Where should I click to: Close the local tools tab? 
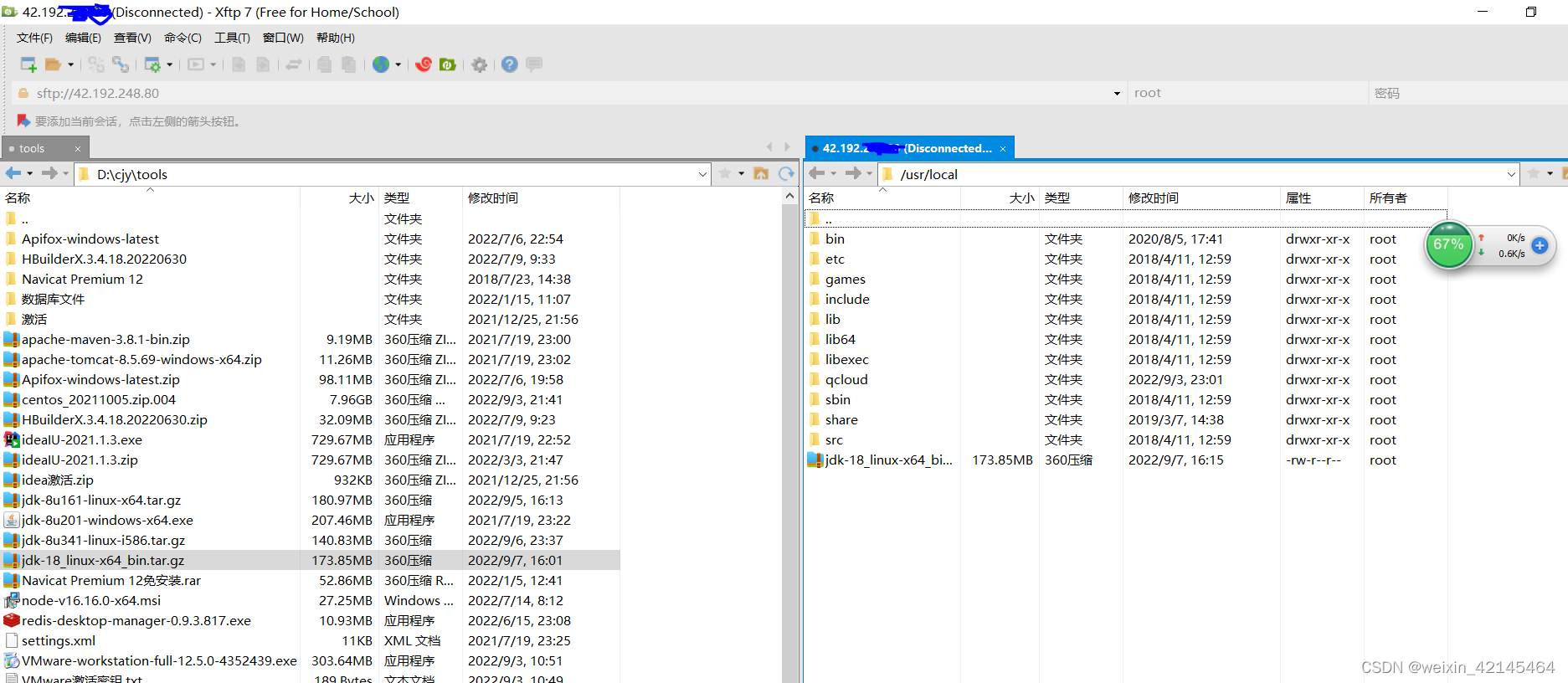(78, 149)
